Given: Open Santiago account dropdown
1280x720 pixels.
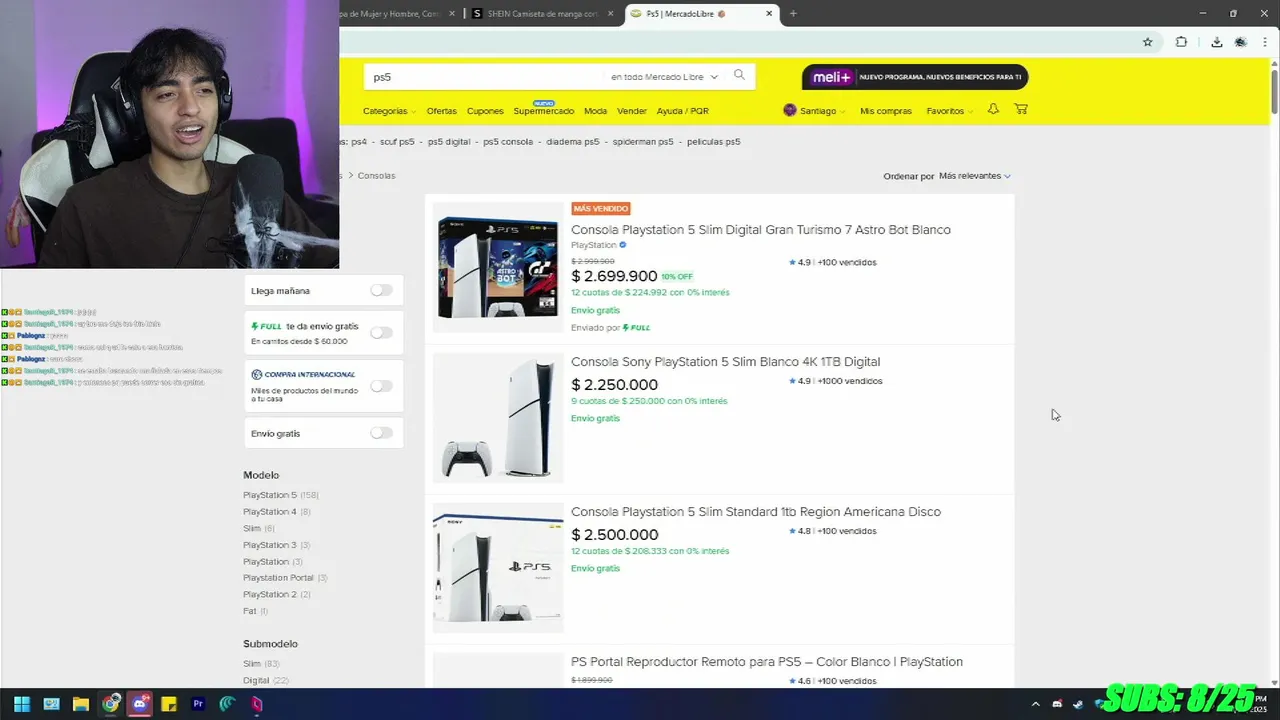Looking at the screenshot, I should 822,111.
